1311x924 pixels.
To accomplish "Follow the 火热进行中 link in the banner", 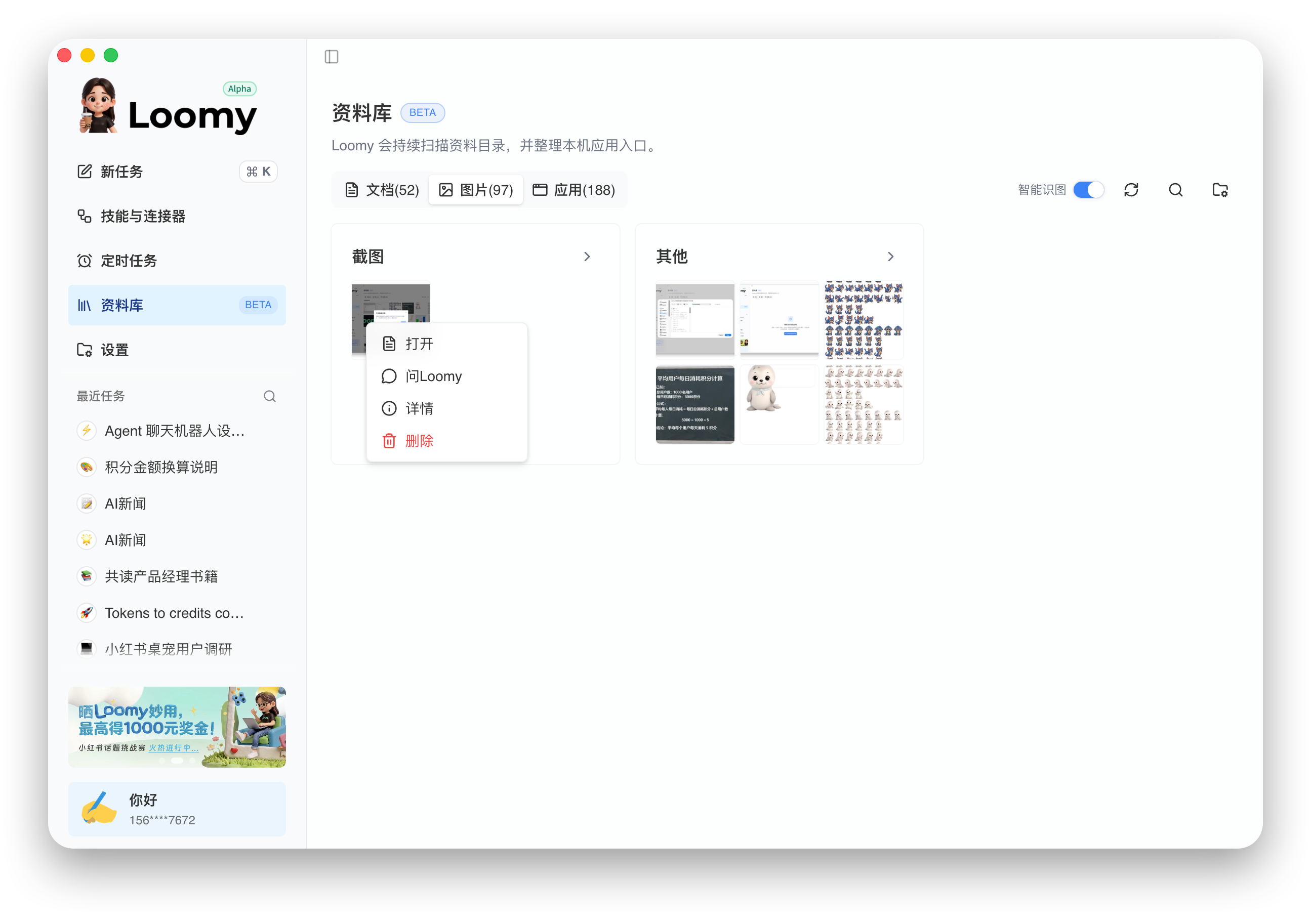I will click(x=174, y=747).
